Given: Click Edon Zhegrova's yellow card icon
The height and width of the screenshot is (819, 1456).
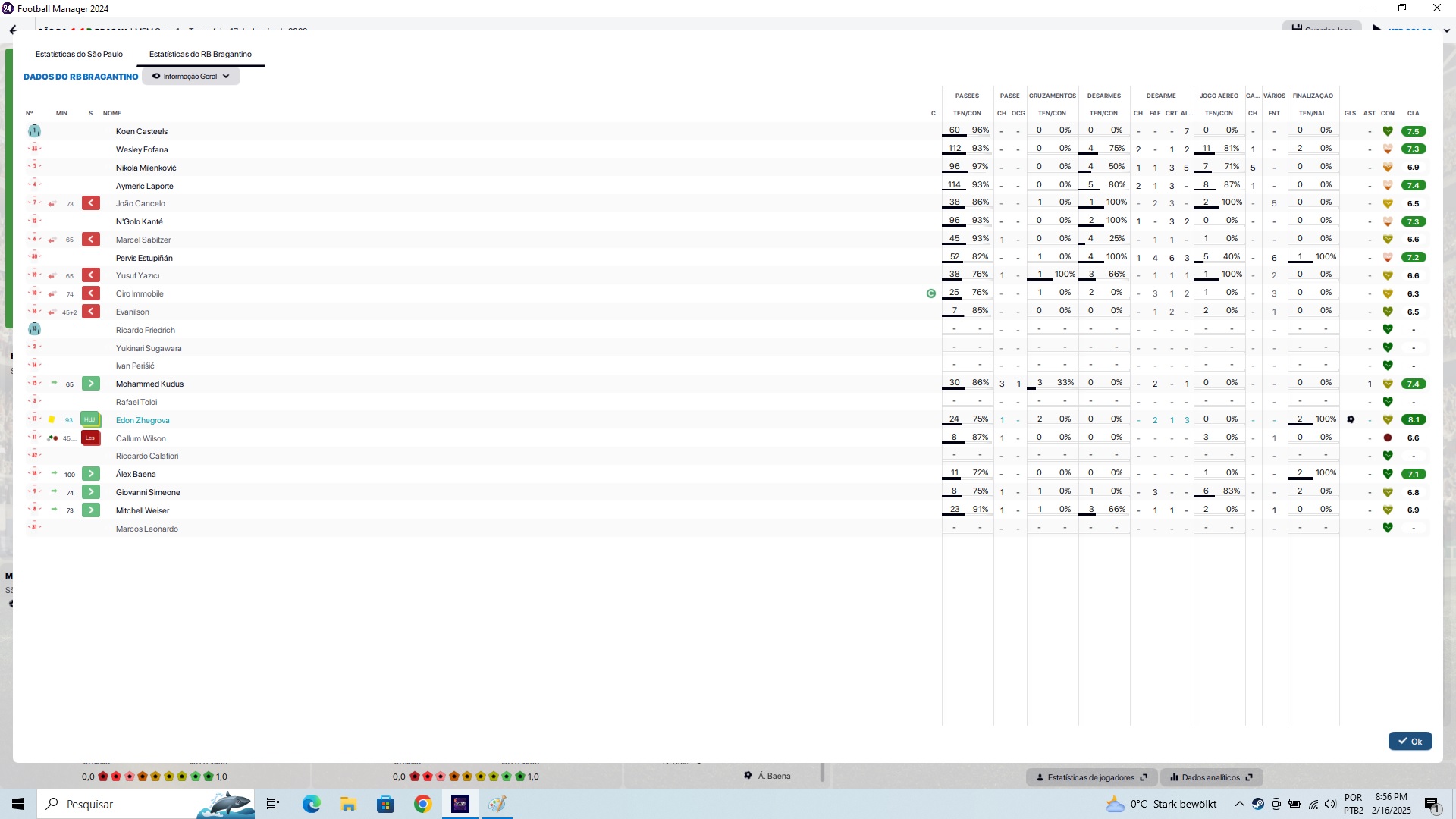Looking at the screenshot, I should coord(52,420).
